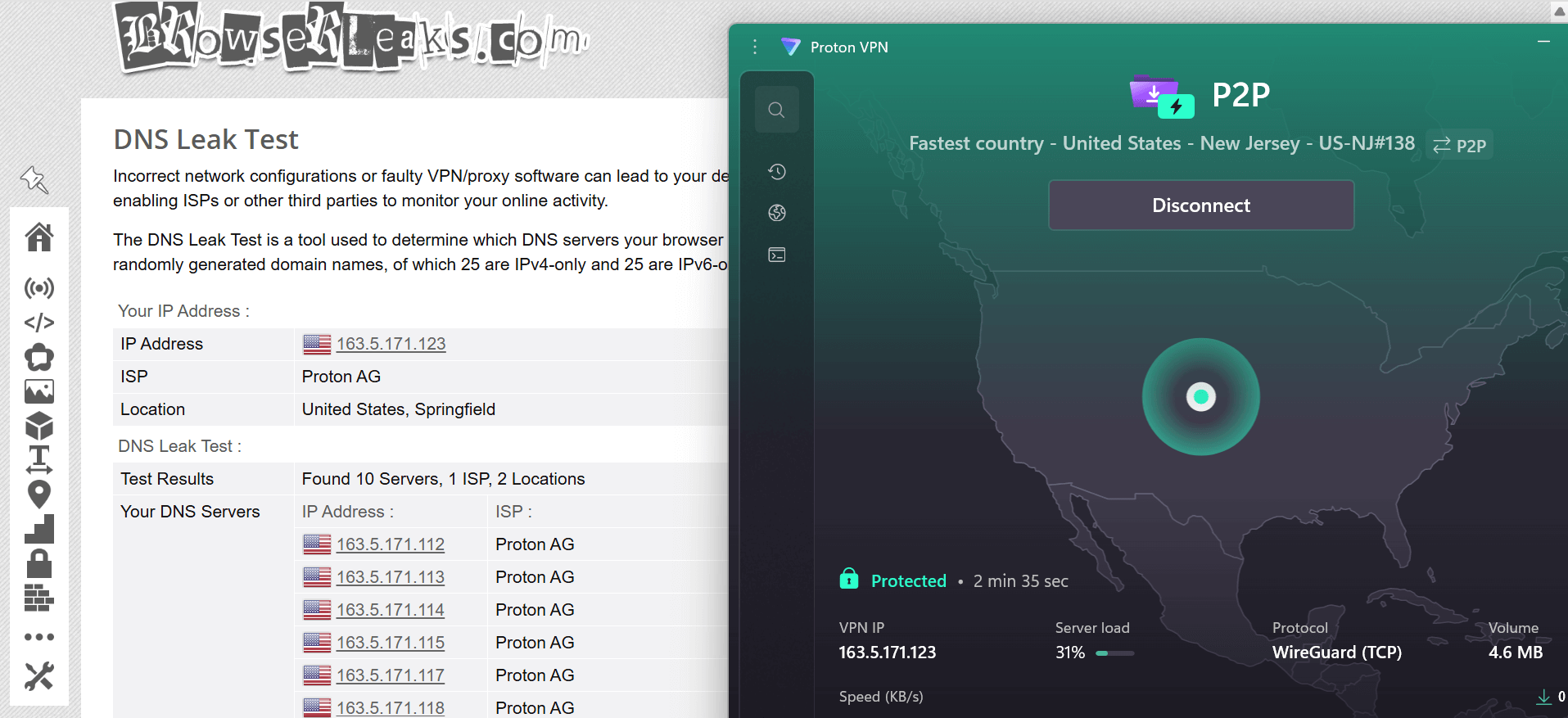Open the 163.5.171.123 IP address link
This screenshot has width=1568, height=718.
coord(391,344)
